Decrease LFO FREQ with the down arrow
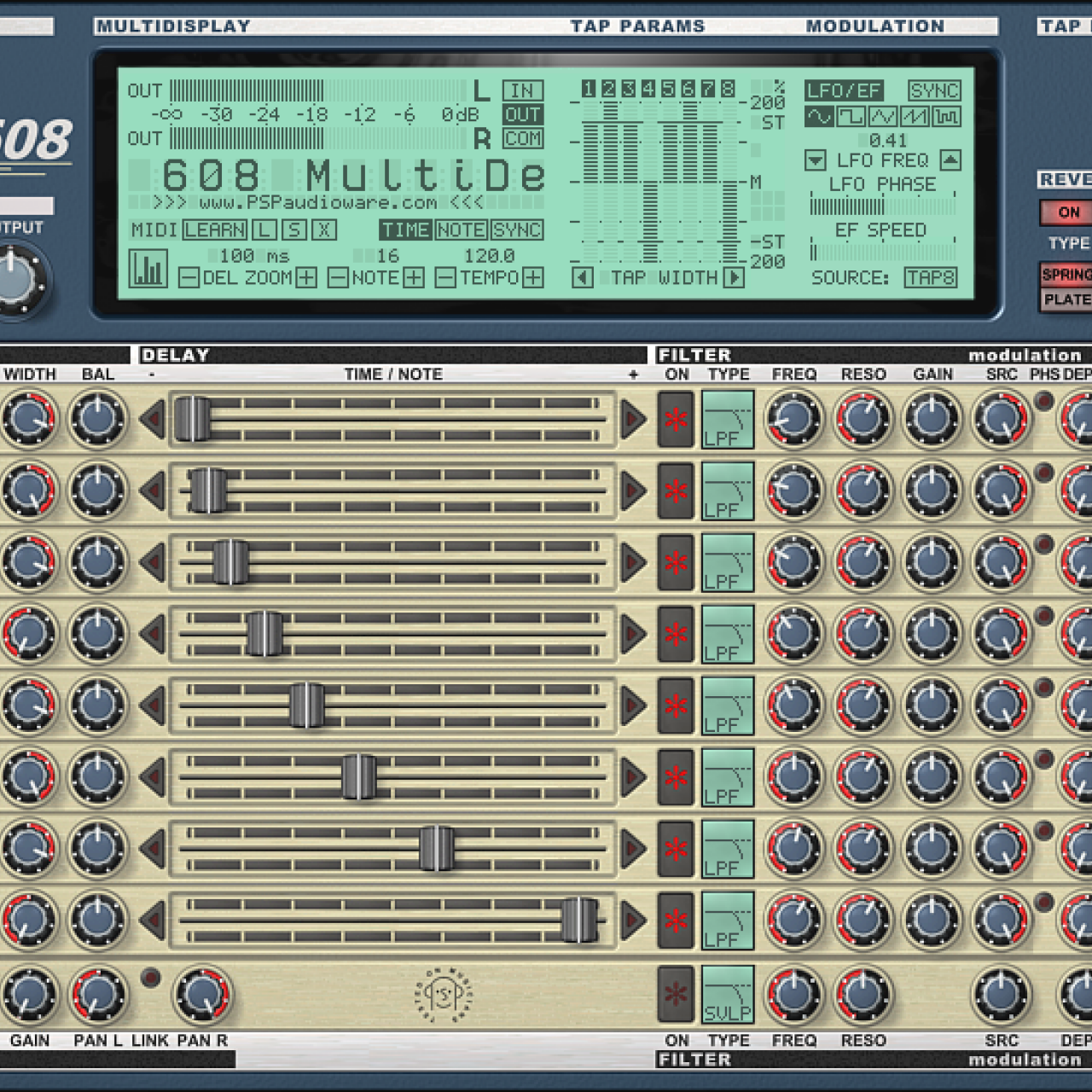The height and width of the screenshot is (1092, 1092). tap(815, 160)
